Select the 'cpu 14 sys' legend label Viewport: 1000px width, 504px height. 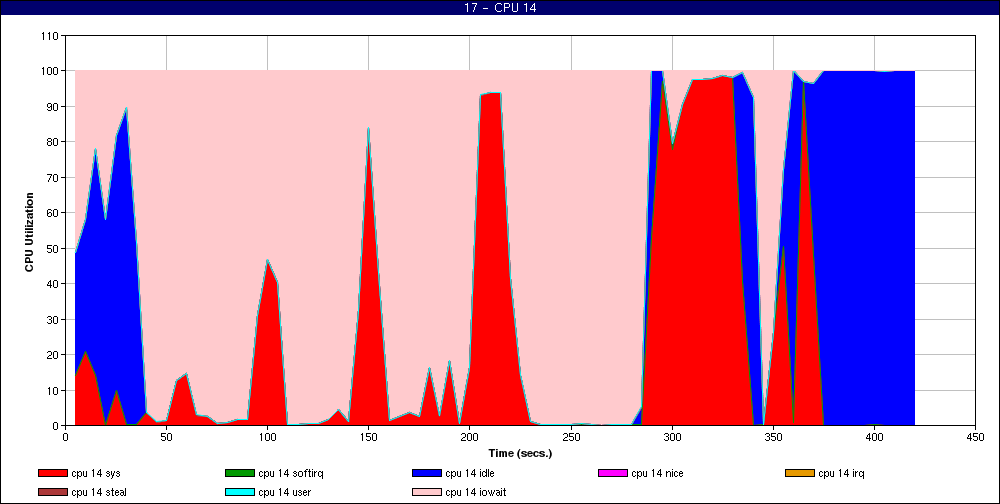pyautogui.click(x=96, y=473)
